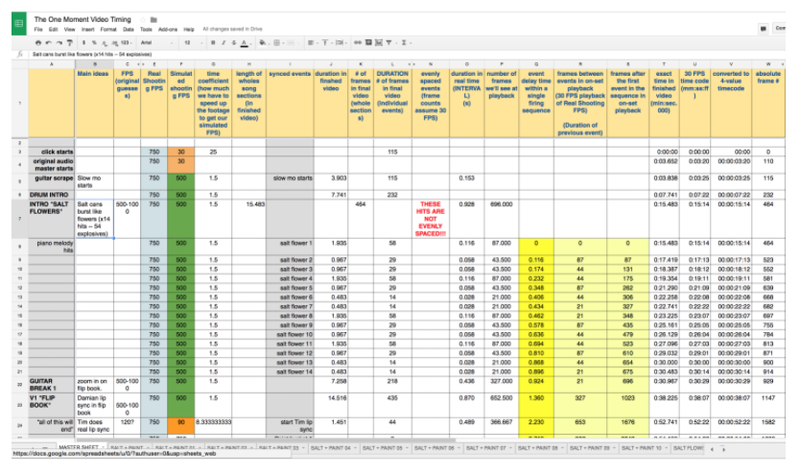Open the Arial font dropdown
800x475 pixels.
point(156,43)
